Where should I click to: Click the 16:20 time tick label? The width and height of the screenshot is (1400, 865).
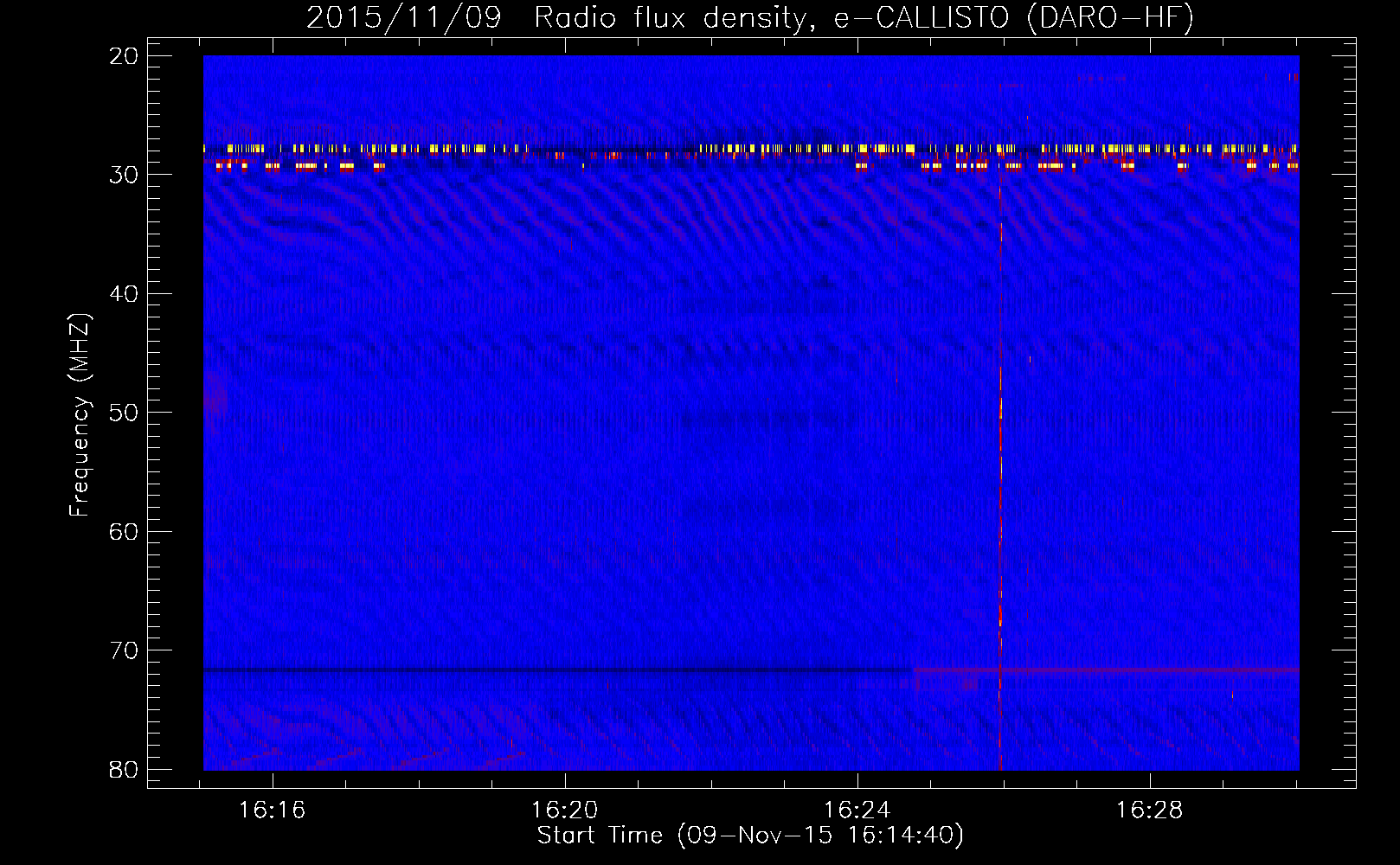pyautogui.click(x=565, y=811)
